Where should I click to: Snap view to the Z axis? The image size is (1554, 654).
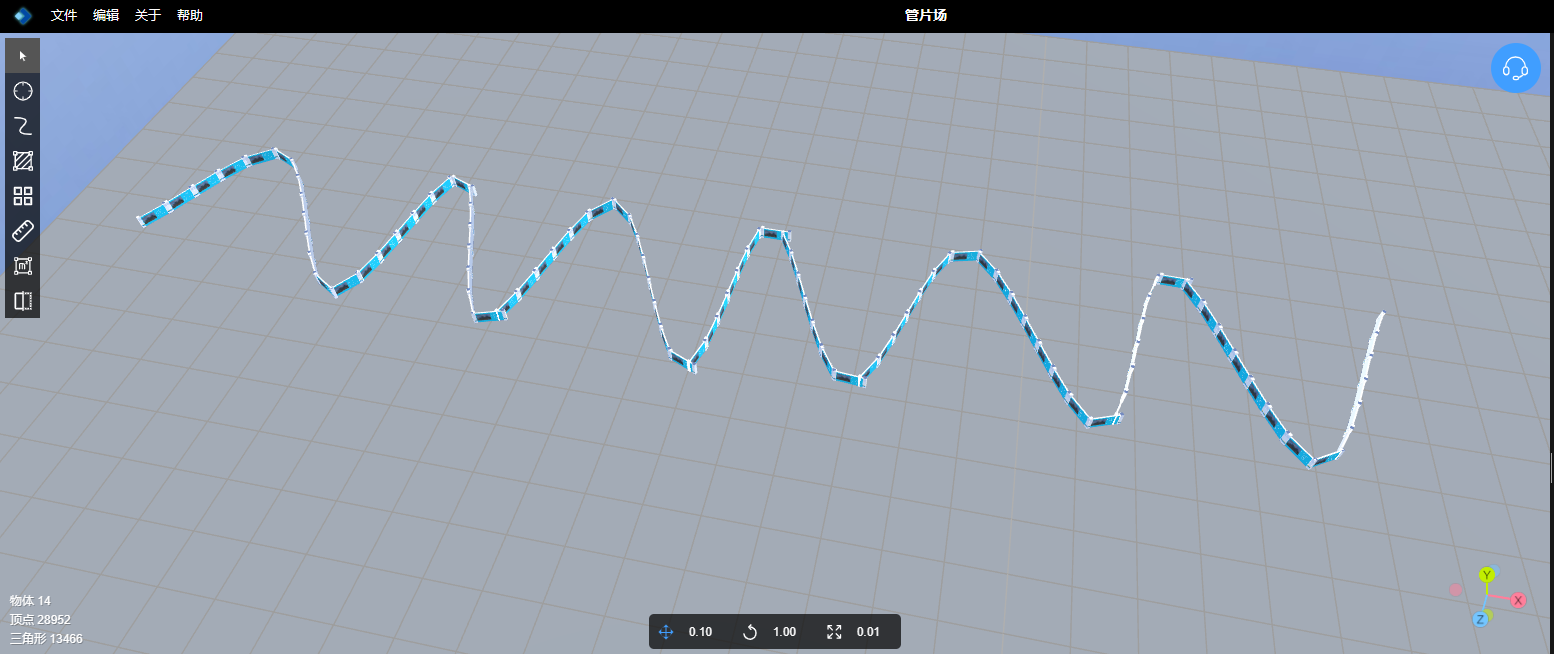(1480, 620)
